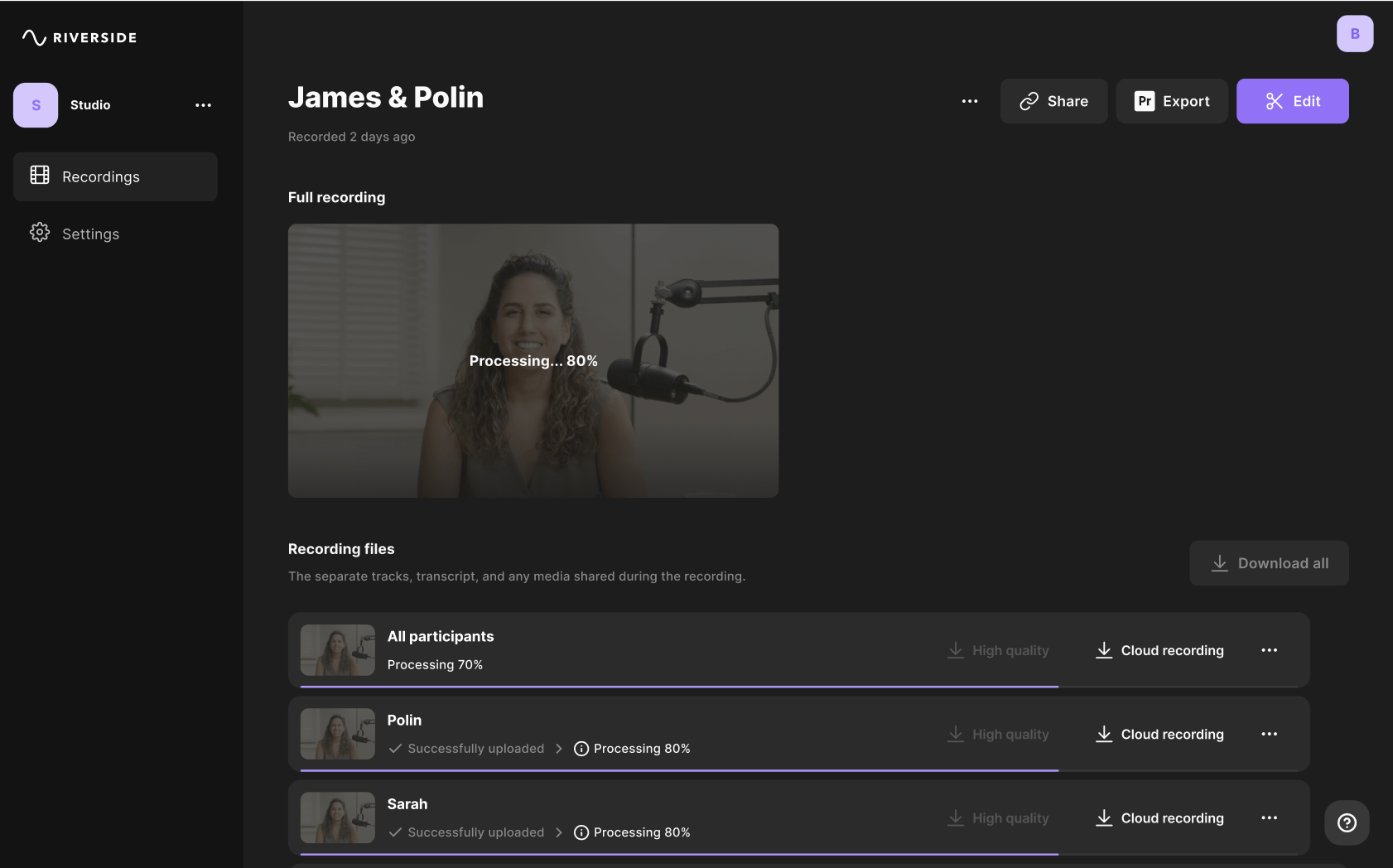Viewport: 1393px width, 868px height.
Task: Download Sarah High quality track
Action: (998, 817)
